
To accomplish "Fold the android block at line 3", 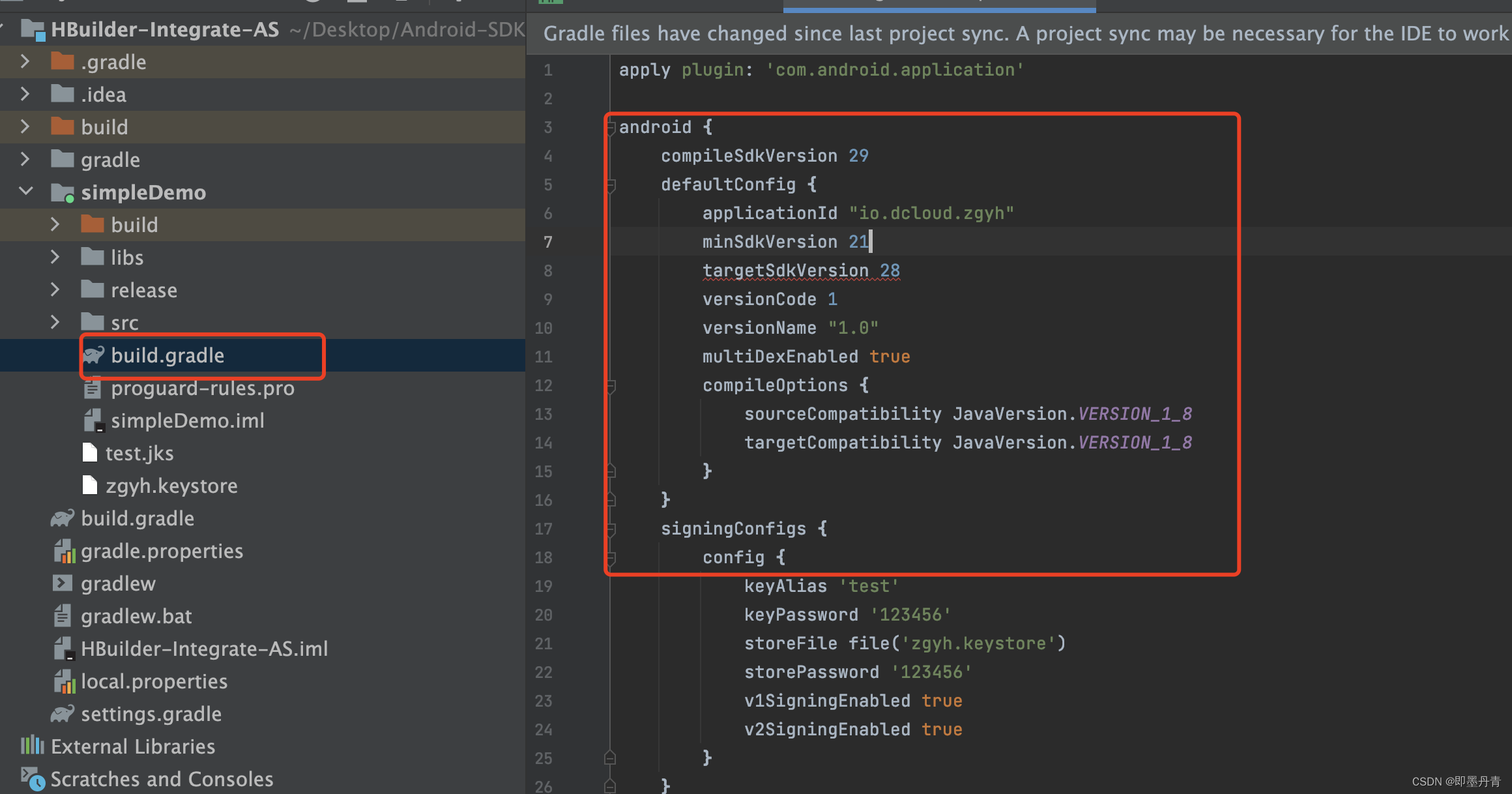I will tap(611, 128).
